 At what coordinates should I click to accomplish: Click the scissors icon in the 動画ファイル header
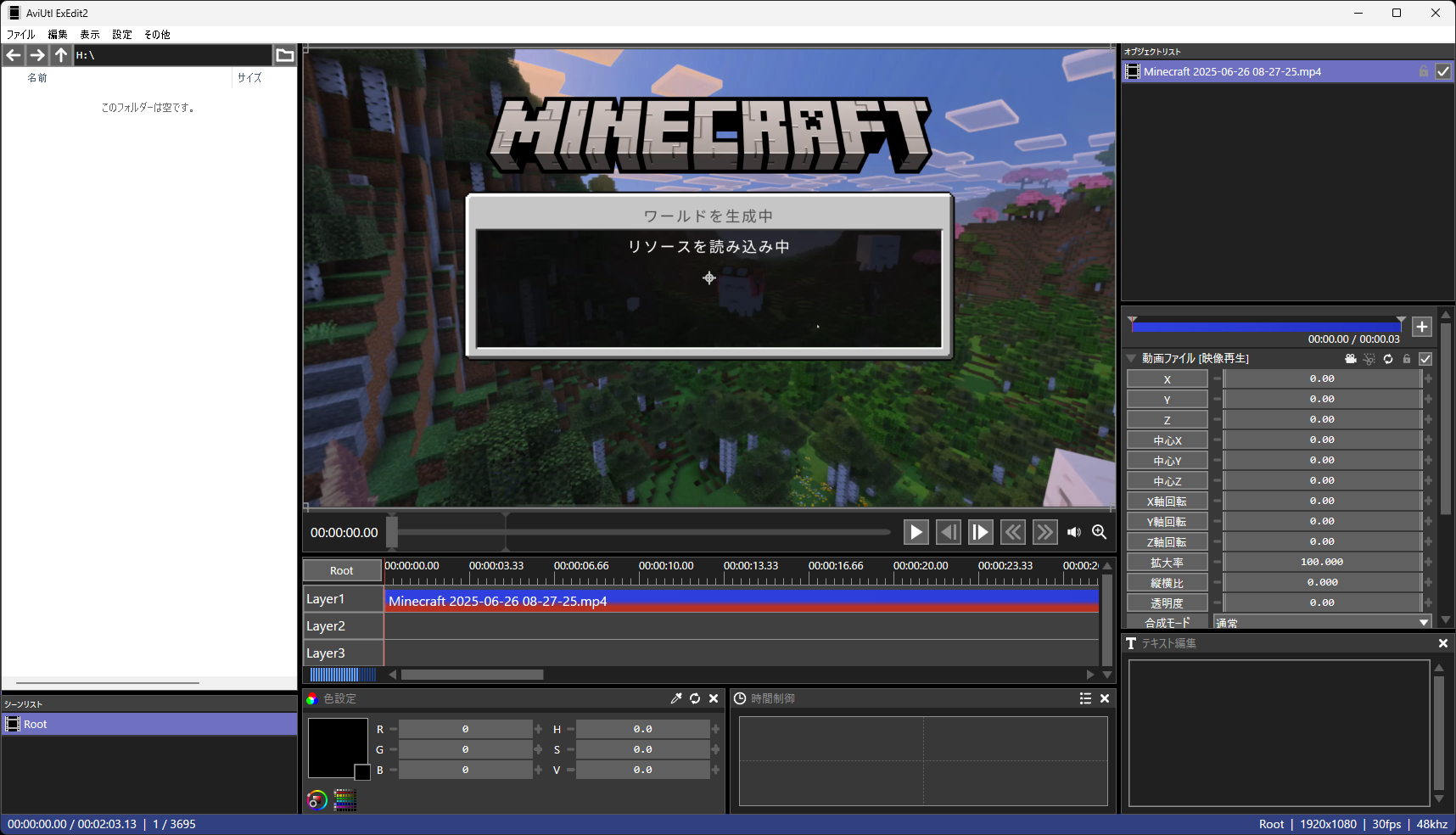click(x=1369, y=359)
